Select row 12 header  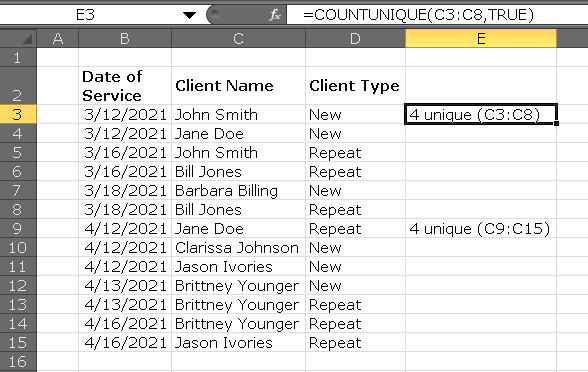tap(18, 286)
